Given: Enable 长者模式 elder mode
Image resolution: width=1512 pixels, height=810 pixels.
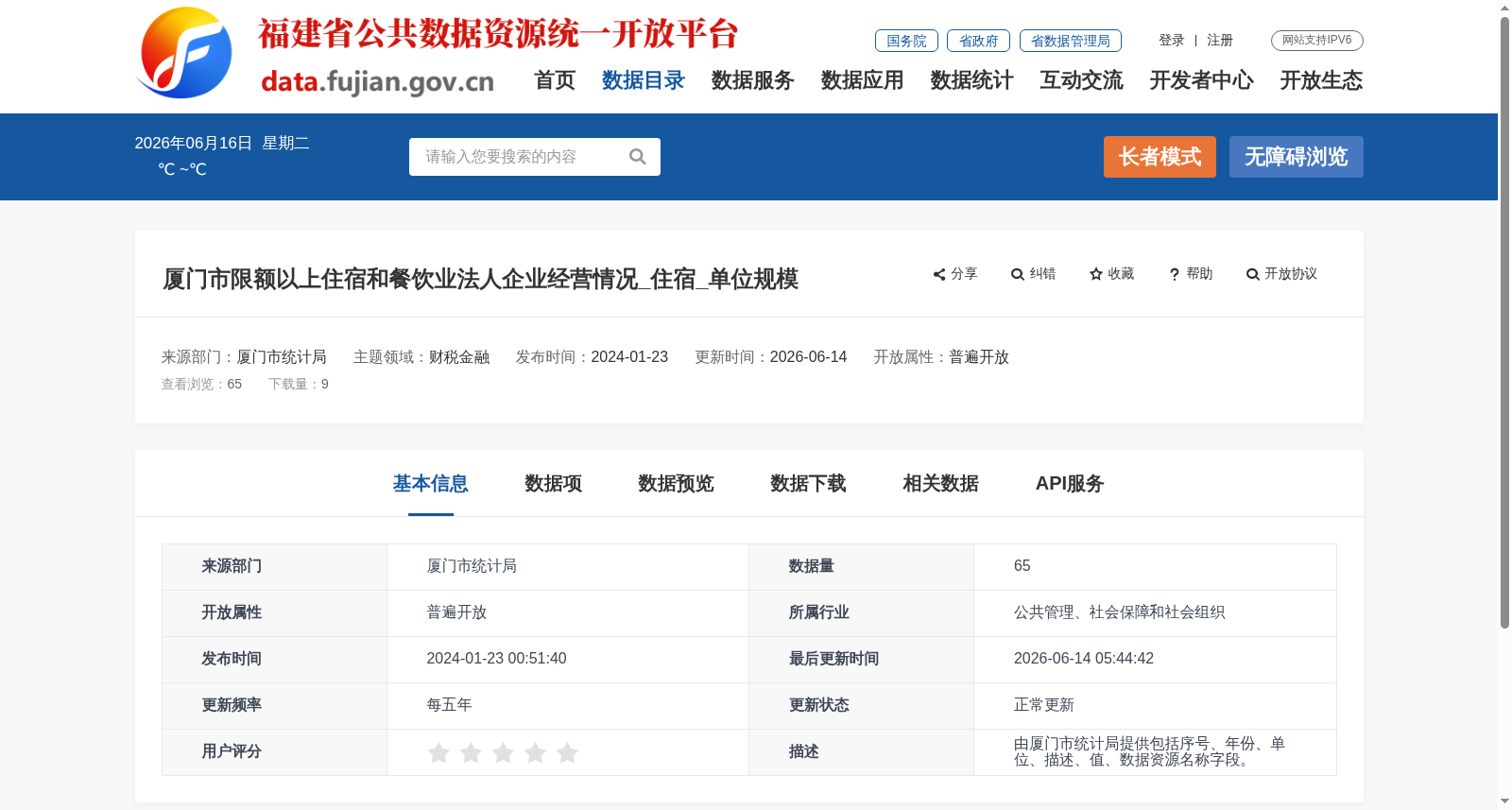Looking at the screenshot, I should click(x=1160, y=157).
